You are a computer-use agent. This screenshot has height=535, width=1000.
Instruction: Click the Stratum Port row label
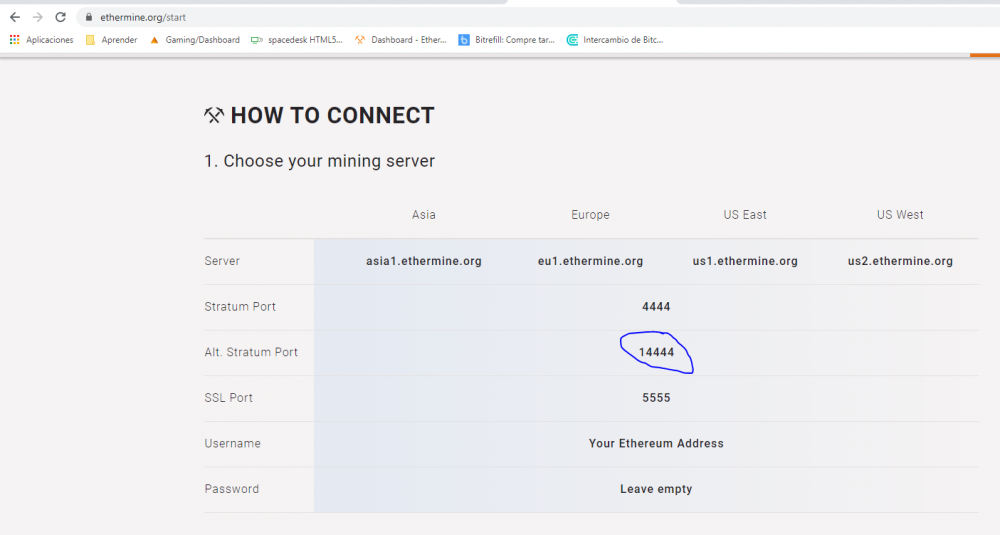(240, 307)
